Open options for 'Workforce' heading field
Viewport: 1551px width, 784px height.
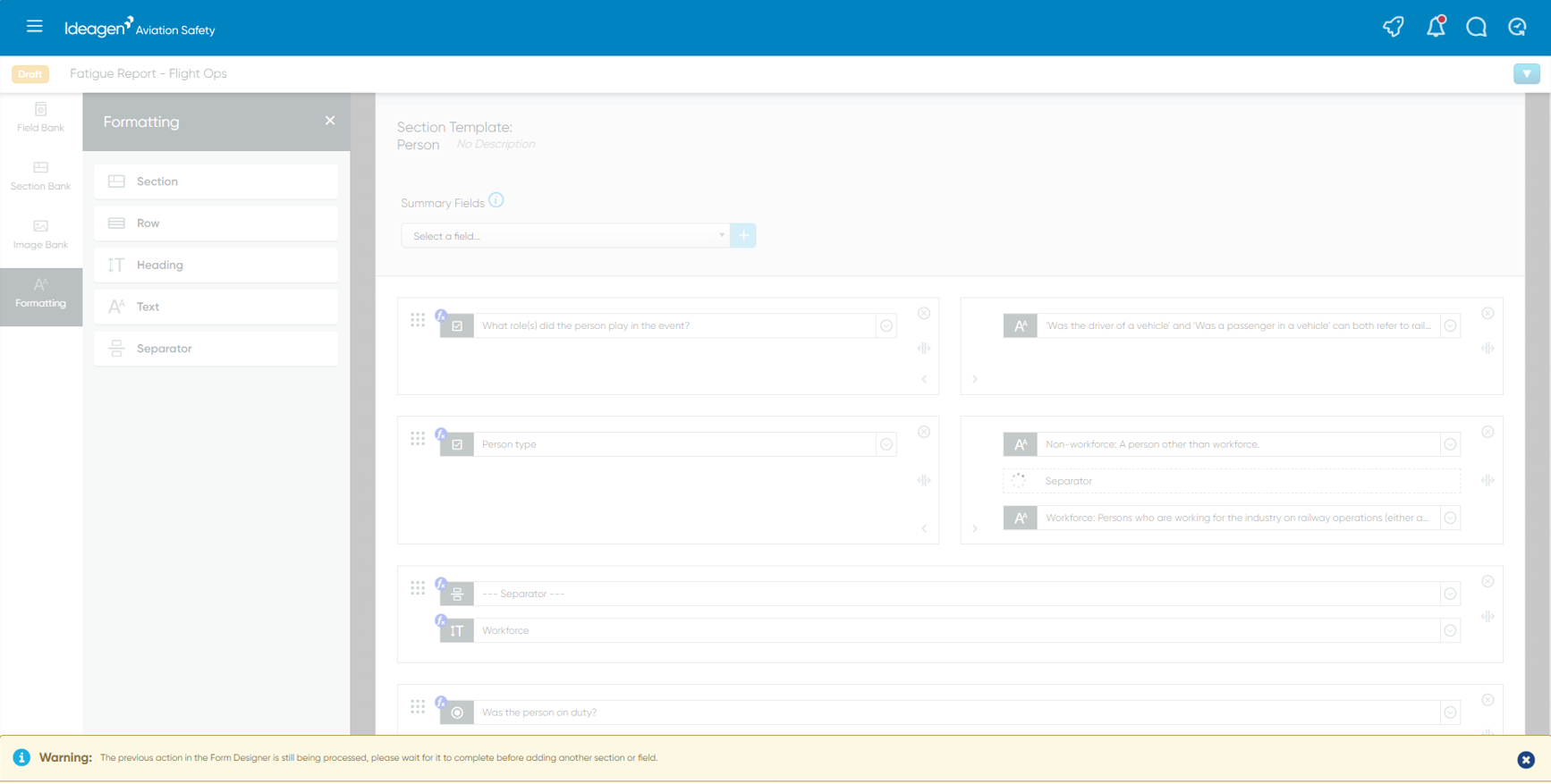click(x=1451, y=631)
